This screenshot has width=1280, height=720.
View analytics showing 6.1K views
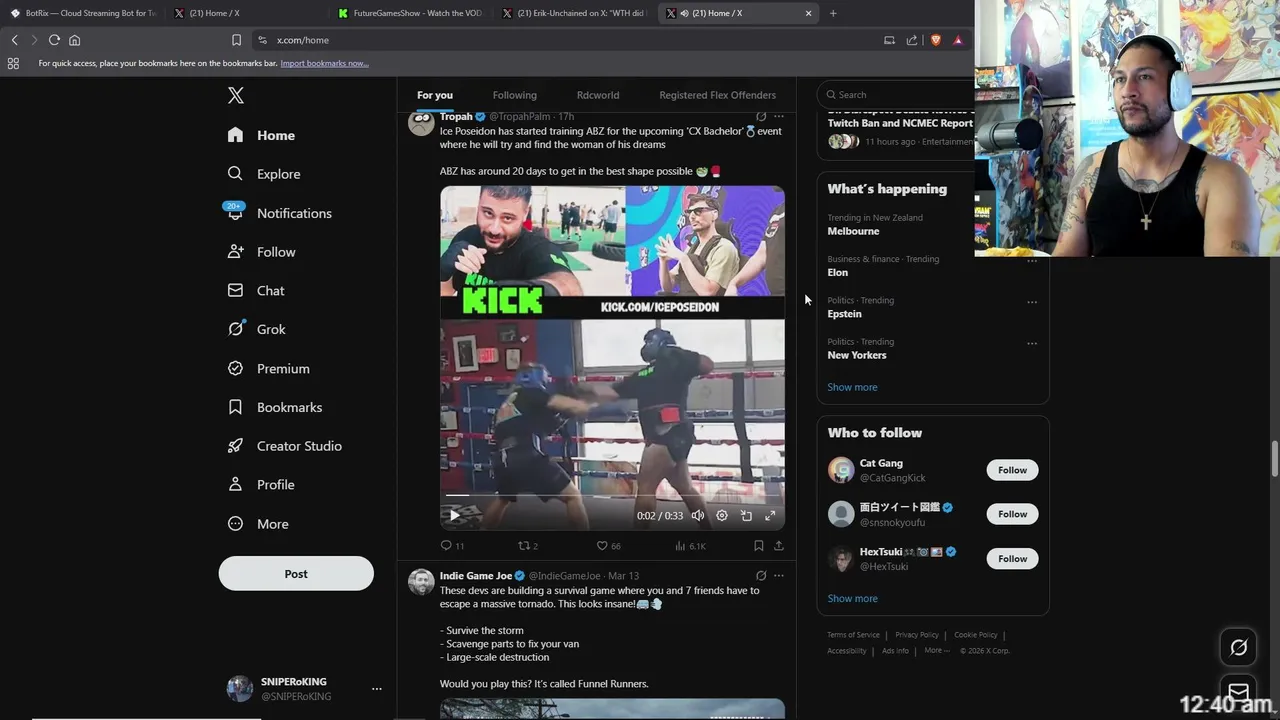tap(690, 546)
